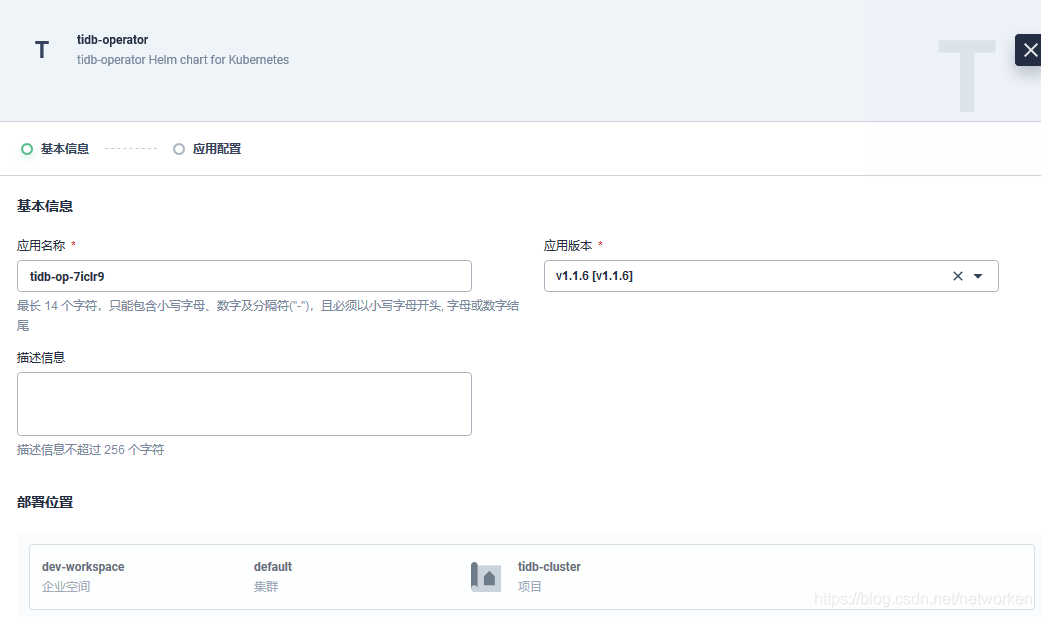This screenshot has width=1041, height=617.
Task: Click the tidb-cluster project icon
Action: pyautogui.click(x=486, y=576)
